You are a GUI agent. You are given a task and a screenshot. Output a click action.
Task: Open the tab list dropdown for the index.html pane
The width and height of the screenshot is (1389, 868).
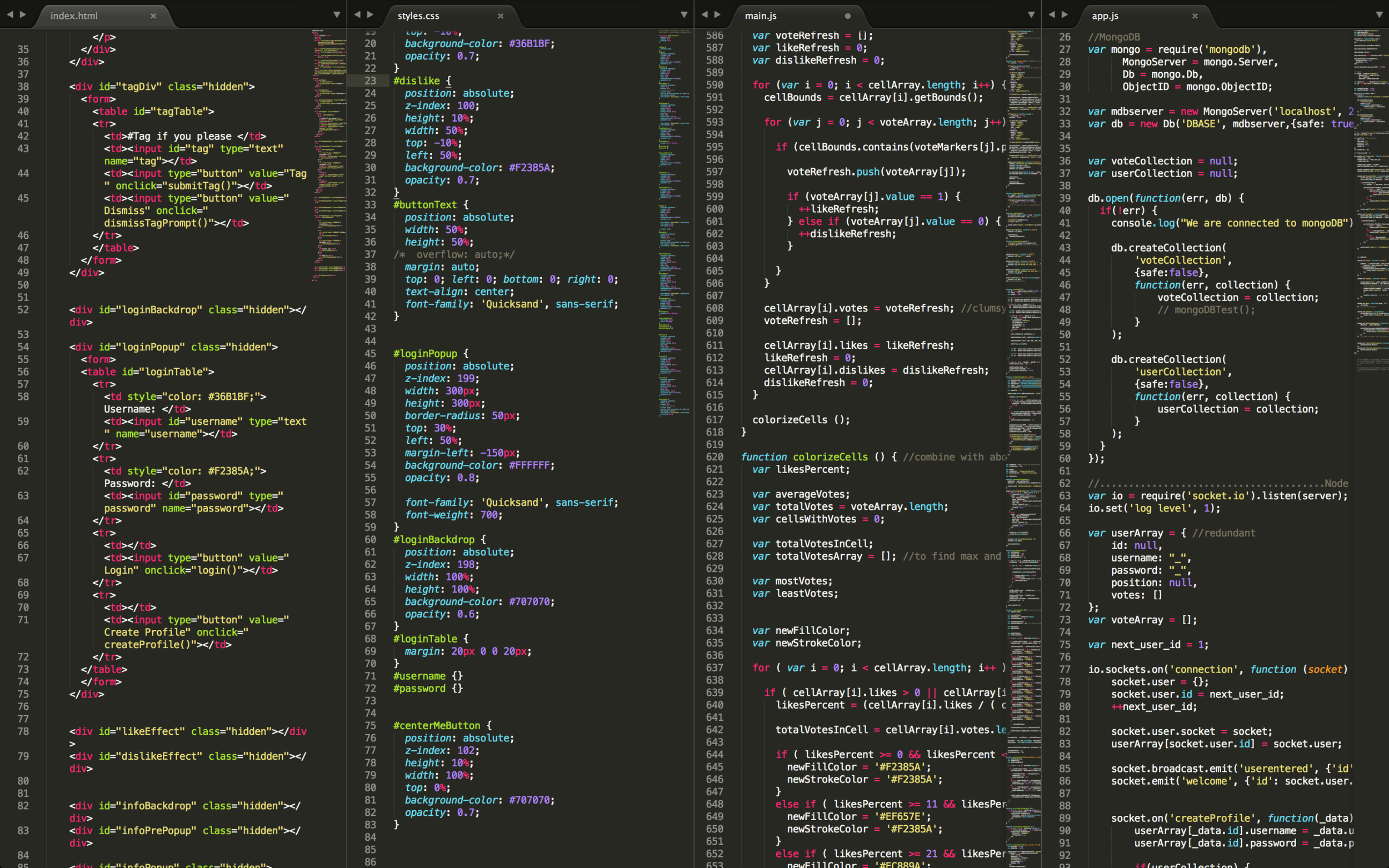[337, 15]
